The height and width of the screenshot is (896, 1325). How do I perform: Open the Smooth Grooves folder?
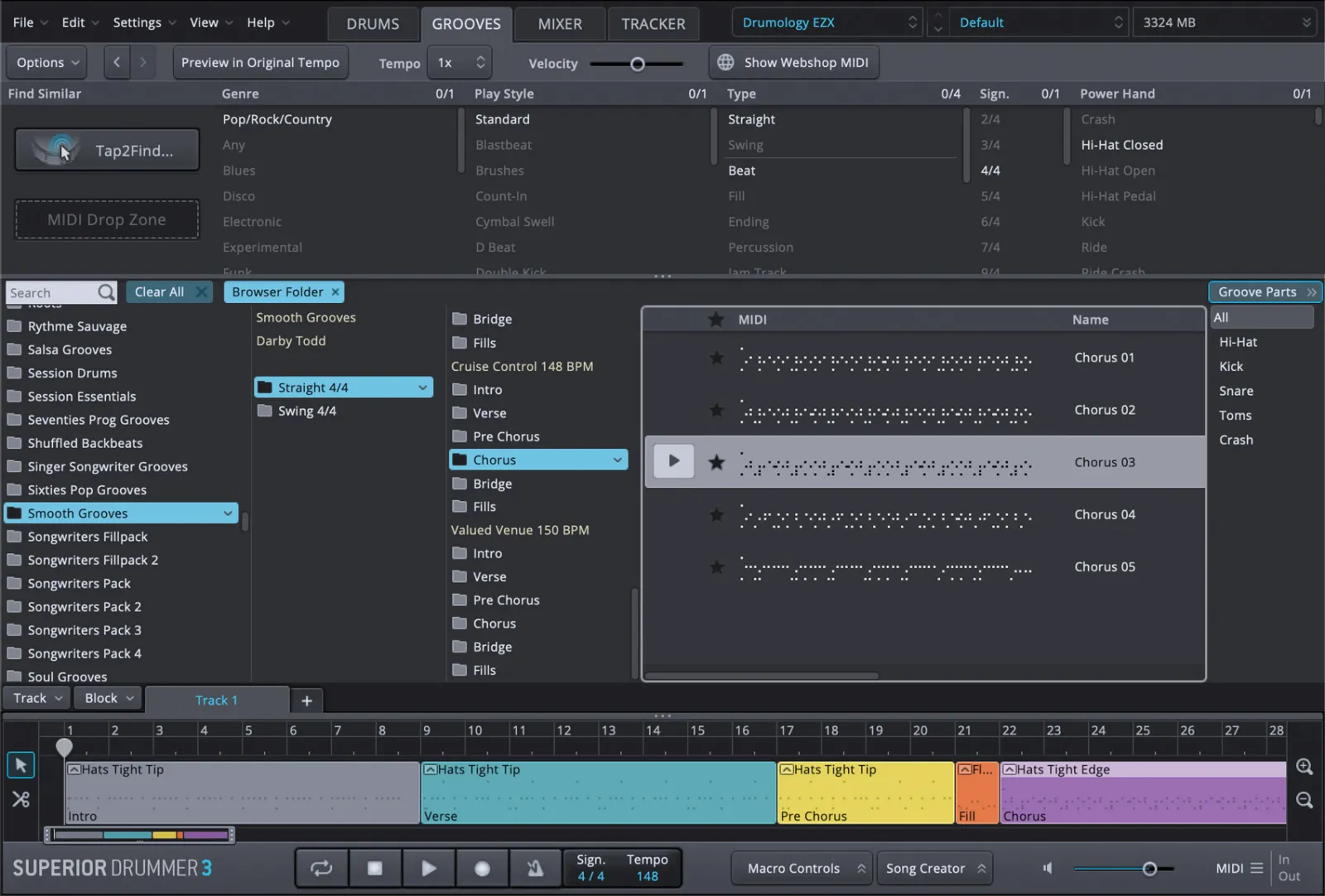[x=122, y=513]
